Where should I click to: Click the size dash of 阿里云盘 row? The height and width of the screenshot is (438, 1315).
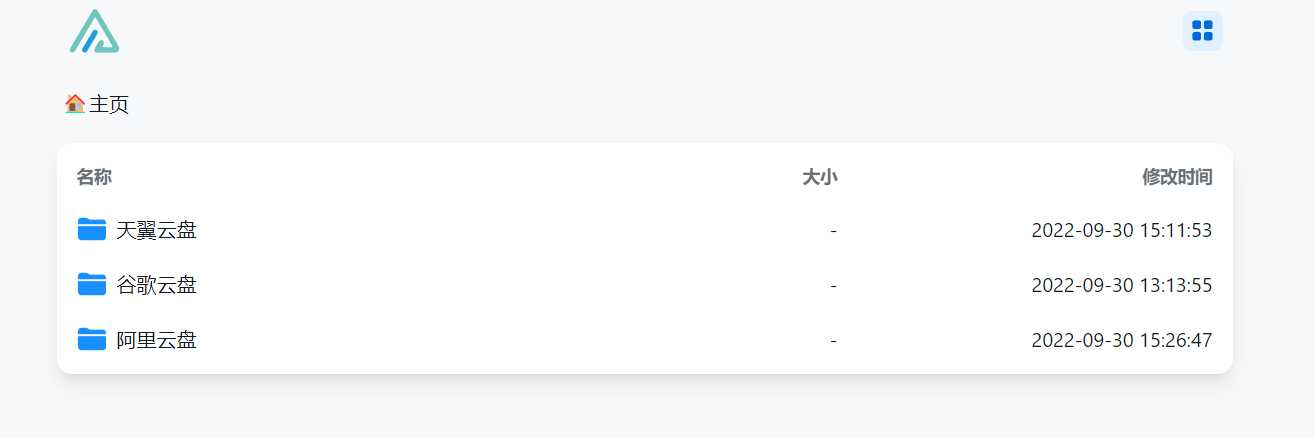click(833, 341)
